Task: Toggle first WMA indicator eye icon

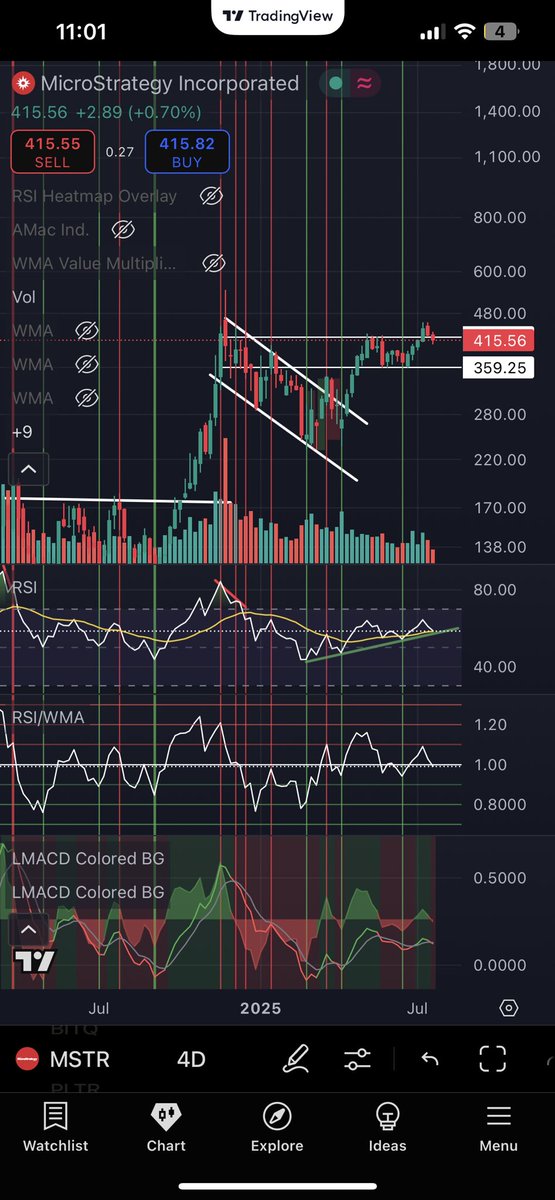Action: coord(86,330)
